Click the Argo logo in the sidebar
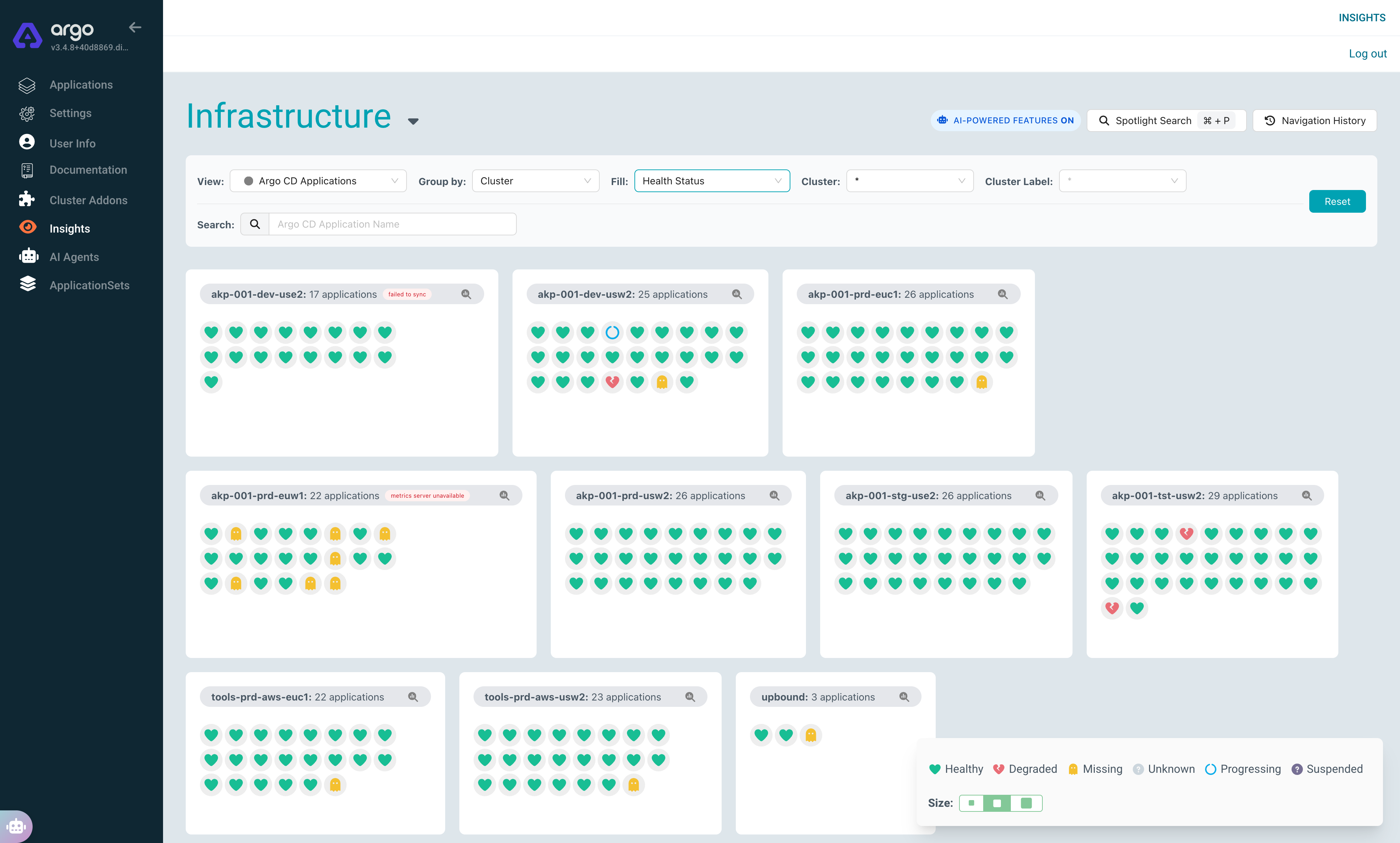1400x843 pixels. coord(27,35)
